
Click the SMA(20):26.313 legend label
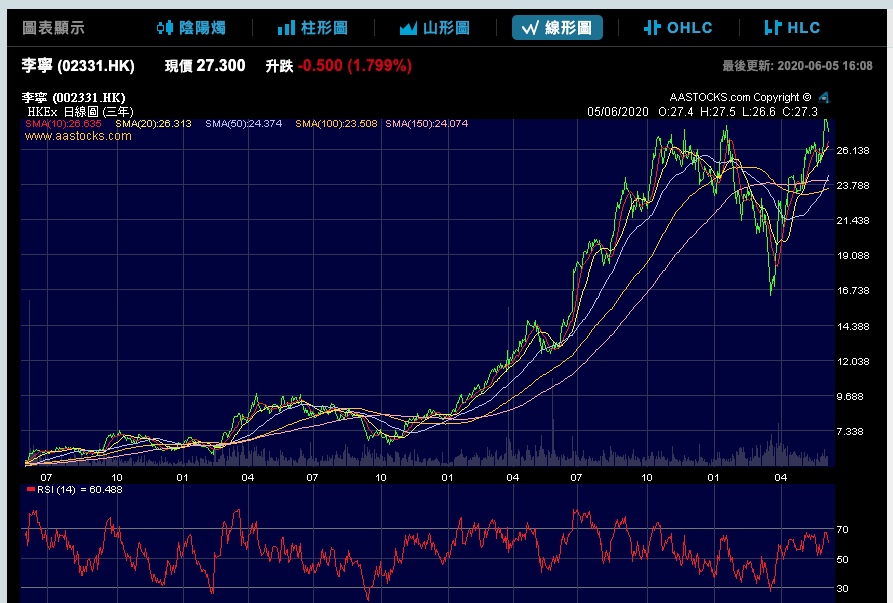point(153,124)
